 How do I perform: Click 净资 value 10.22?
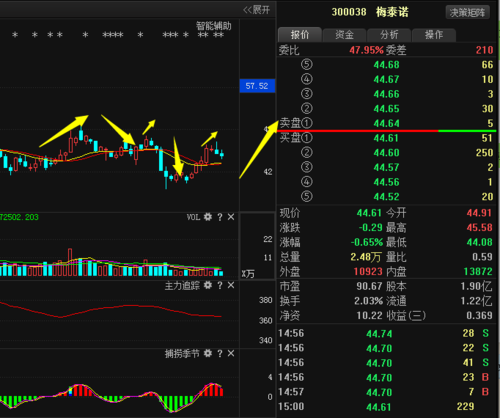click(x=369, y=316)
